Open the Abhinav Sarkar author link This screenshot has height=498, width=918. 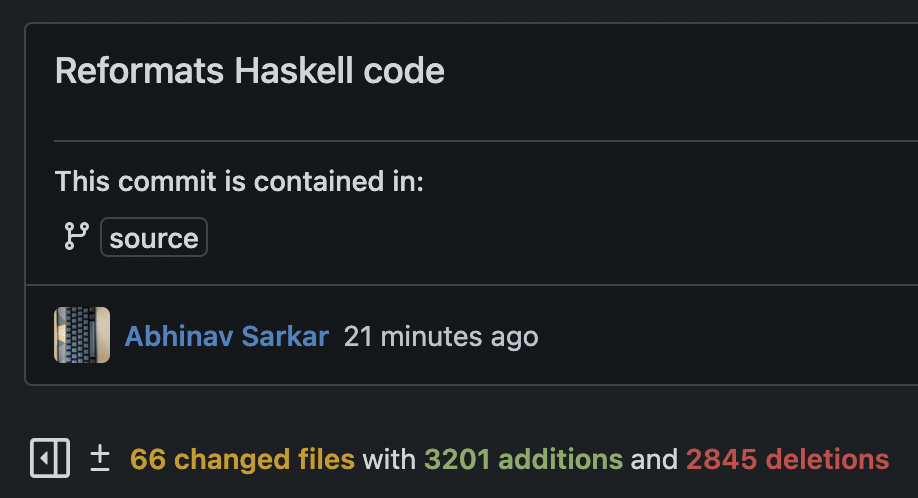pos(226,336)
